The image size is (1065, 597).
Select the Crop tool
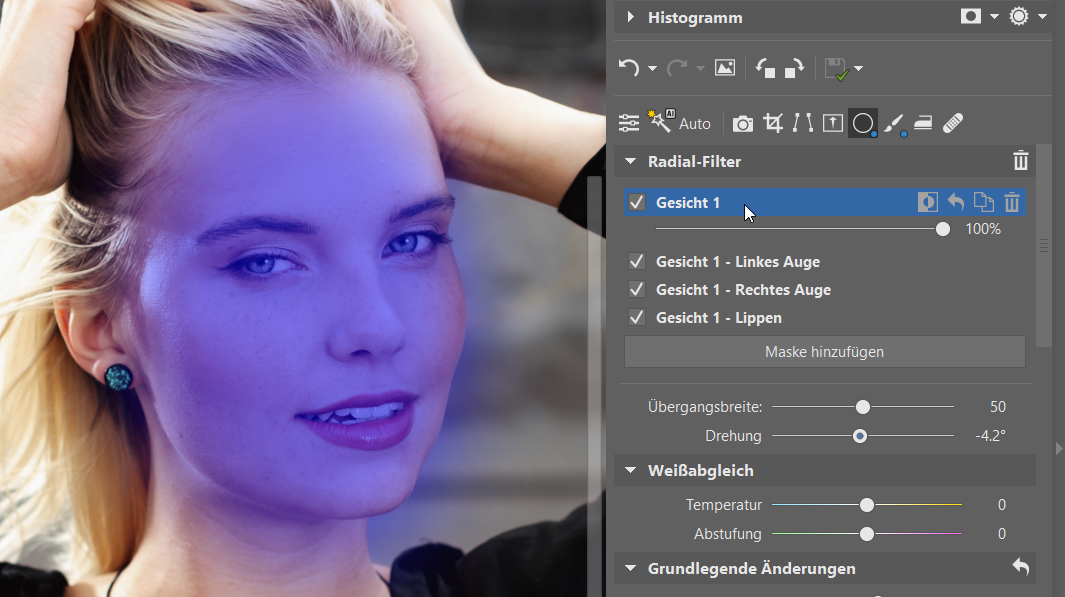(773, 123)
